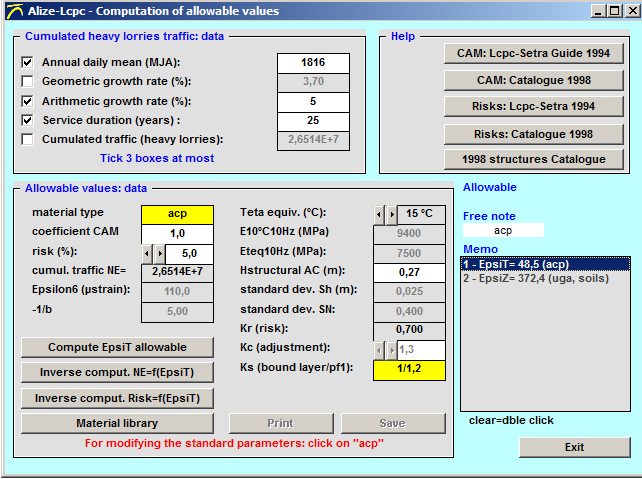
Task: Click Eteq10Hz field 7500
Action: [409, 253]
